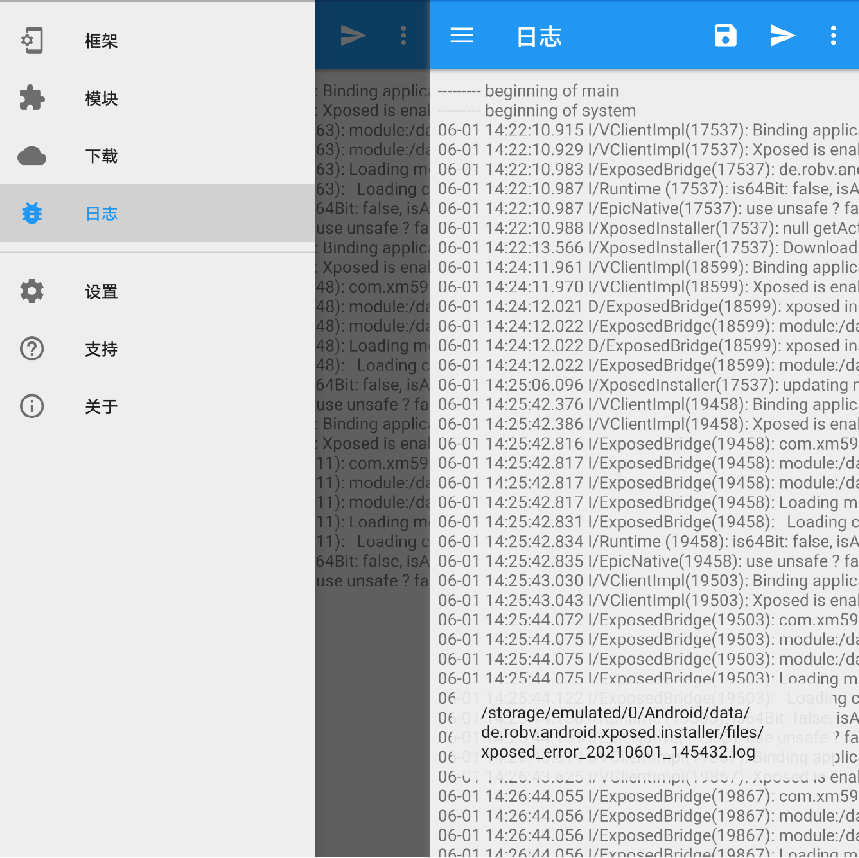Click the dimmed send icon behind drawer
This screenshot has height=858, width=859.
[353, 36]
